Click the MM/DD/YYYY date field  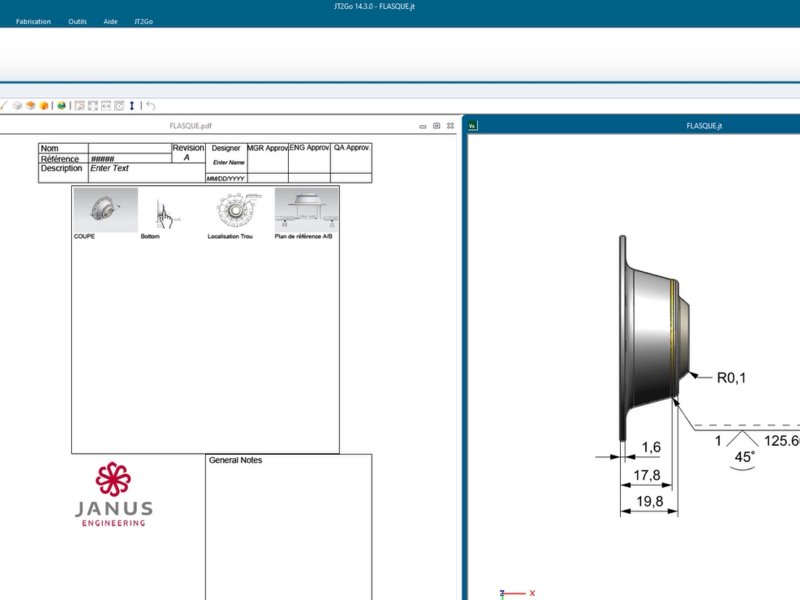click(226, 179)
